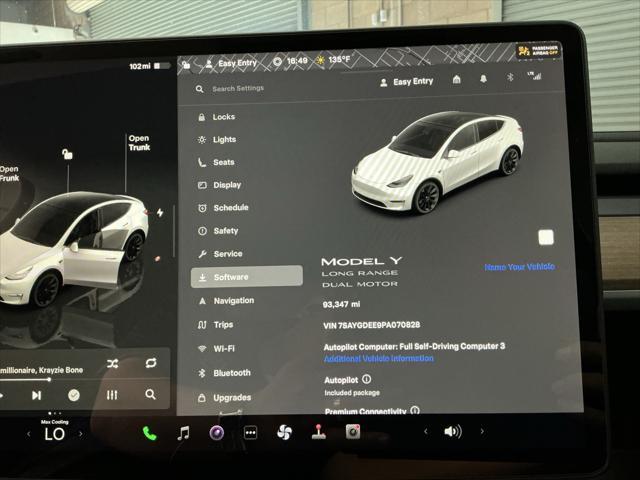Increase volume with right arrow

coord(482,431)
